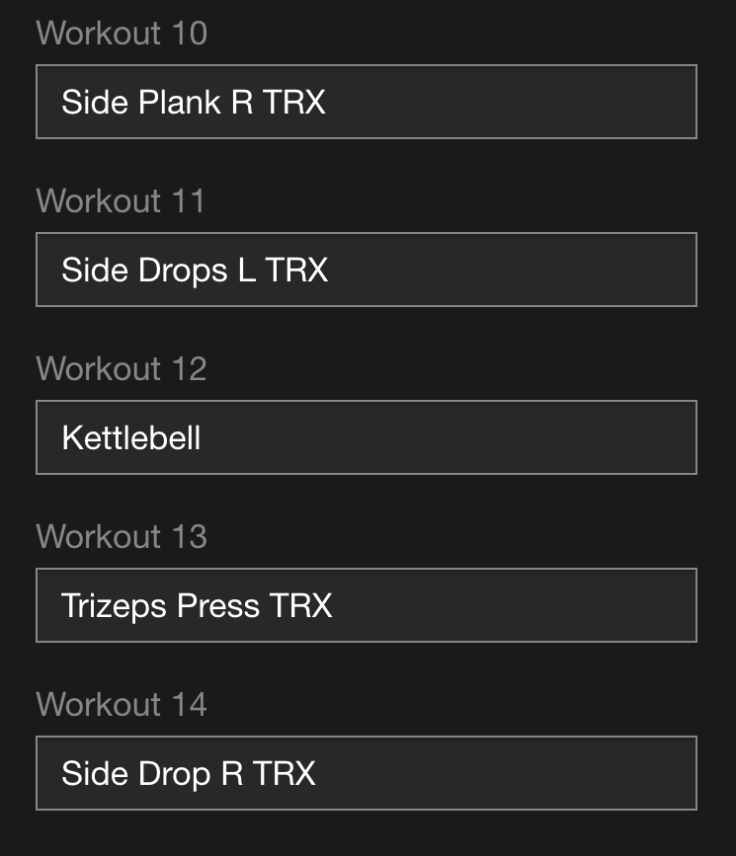The image size is (736, 856).
Task: Click the word "Trizeps" in Workout 13
Action: (x=114, y=607)
